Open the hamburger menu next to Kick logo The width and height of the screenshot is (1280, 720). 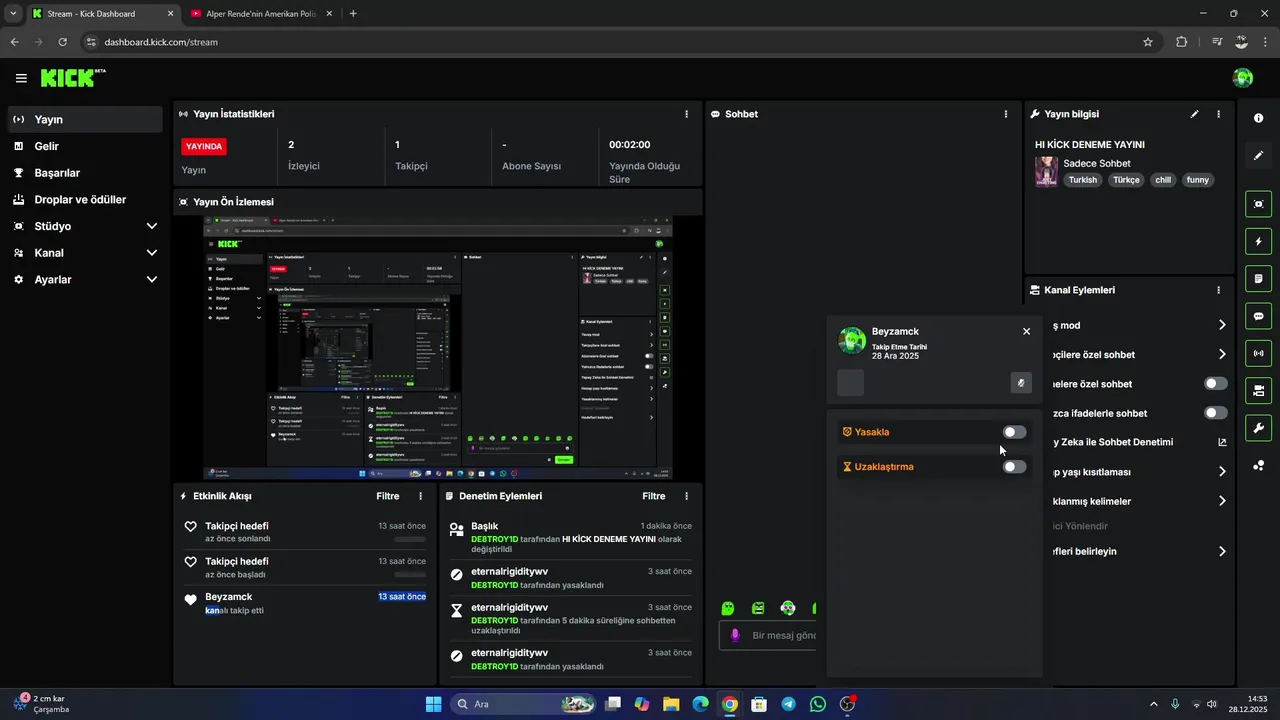pos(21,78)
